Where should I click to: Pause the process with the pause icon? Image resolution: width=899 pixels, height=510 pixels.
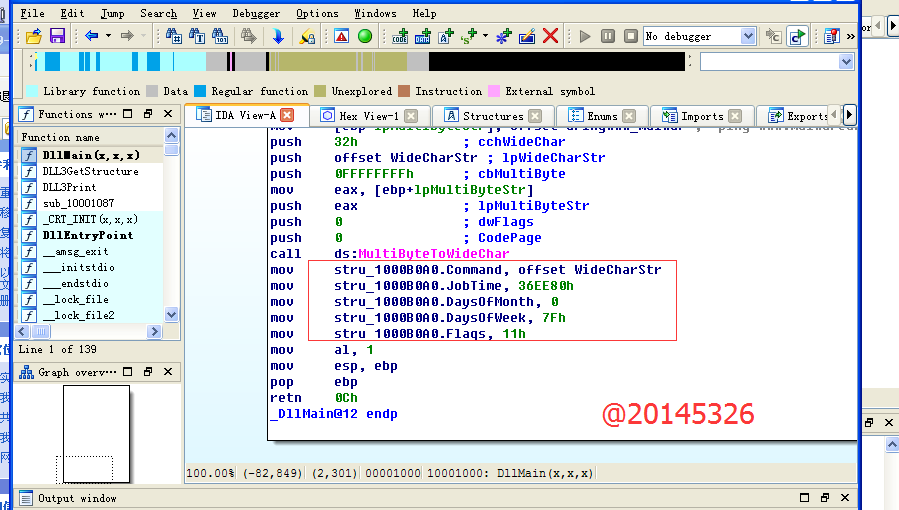pos(608,36)
